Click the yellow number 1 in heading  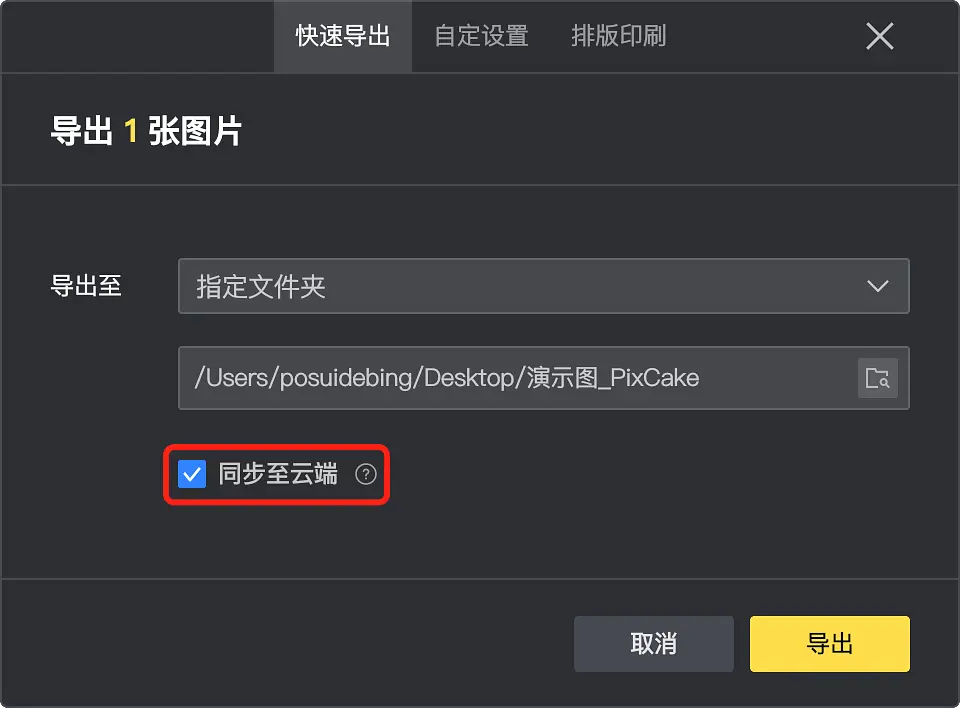[x=130, y=131]
